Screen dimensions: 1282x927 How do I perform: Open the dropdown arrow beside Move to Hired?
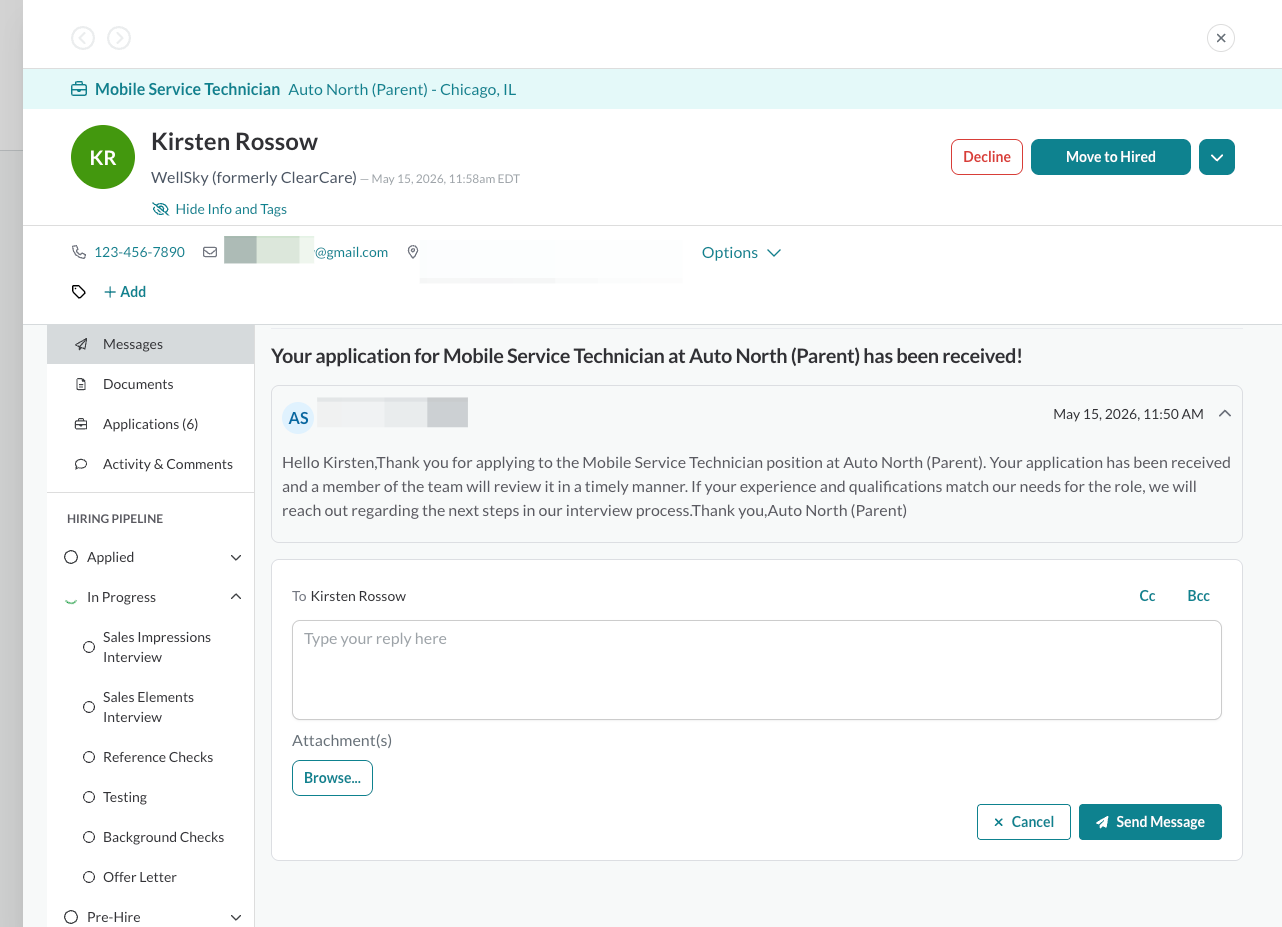click(x=1217, y=157)
